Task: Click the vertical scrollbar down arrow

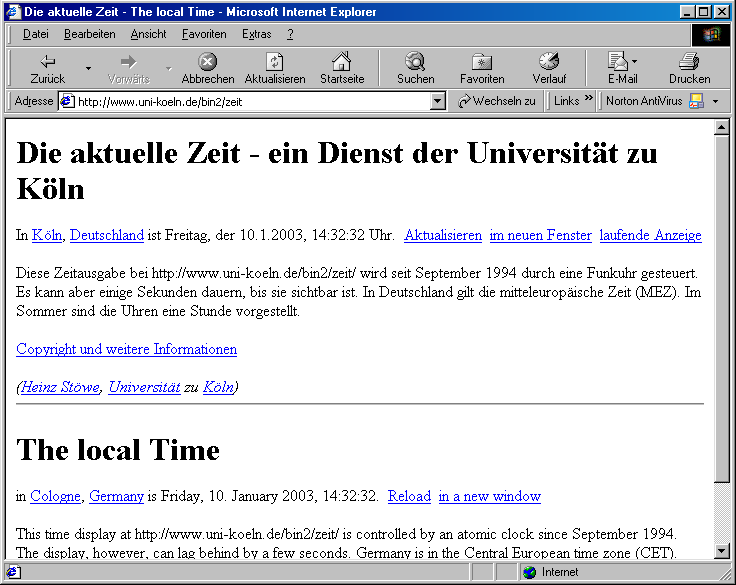Action: (x=722, y=551)
